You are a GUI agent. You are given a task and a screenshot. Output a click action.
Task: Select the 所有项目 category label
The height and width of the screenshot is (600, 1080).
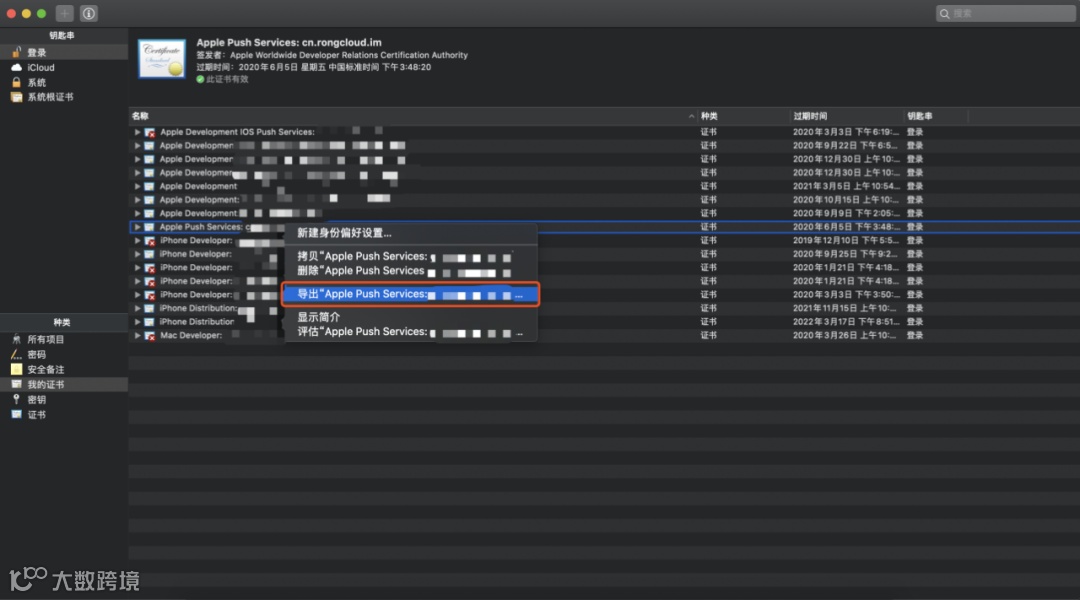coord(45,339)
